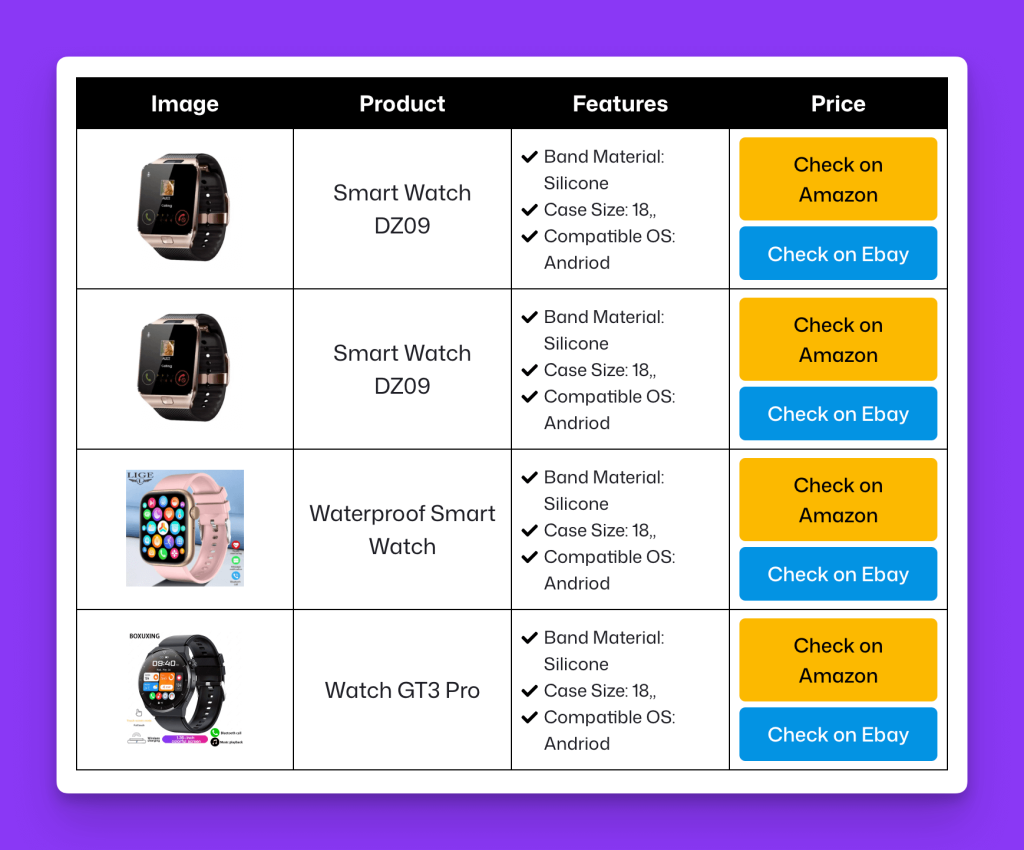Viewport: 1024px width, 850px height.
Task: Open the pink Waterproof Smart Watch image
Action: (185, 528)
